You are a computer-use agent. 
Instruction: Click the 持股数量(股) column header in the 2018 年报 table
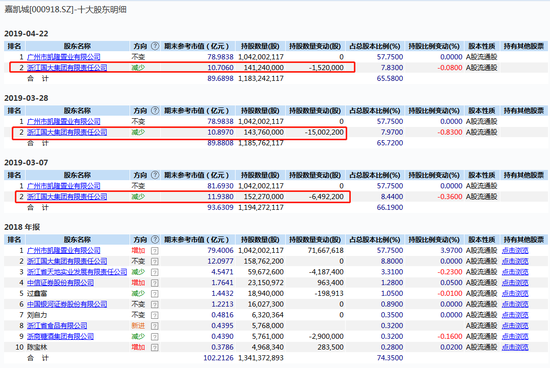(x=261, y=240)
